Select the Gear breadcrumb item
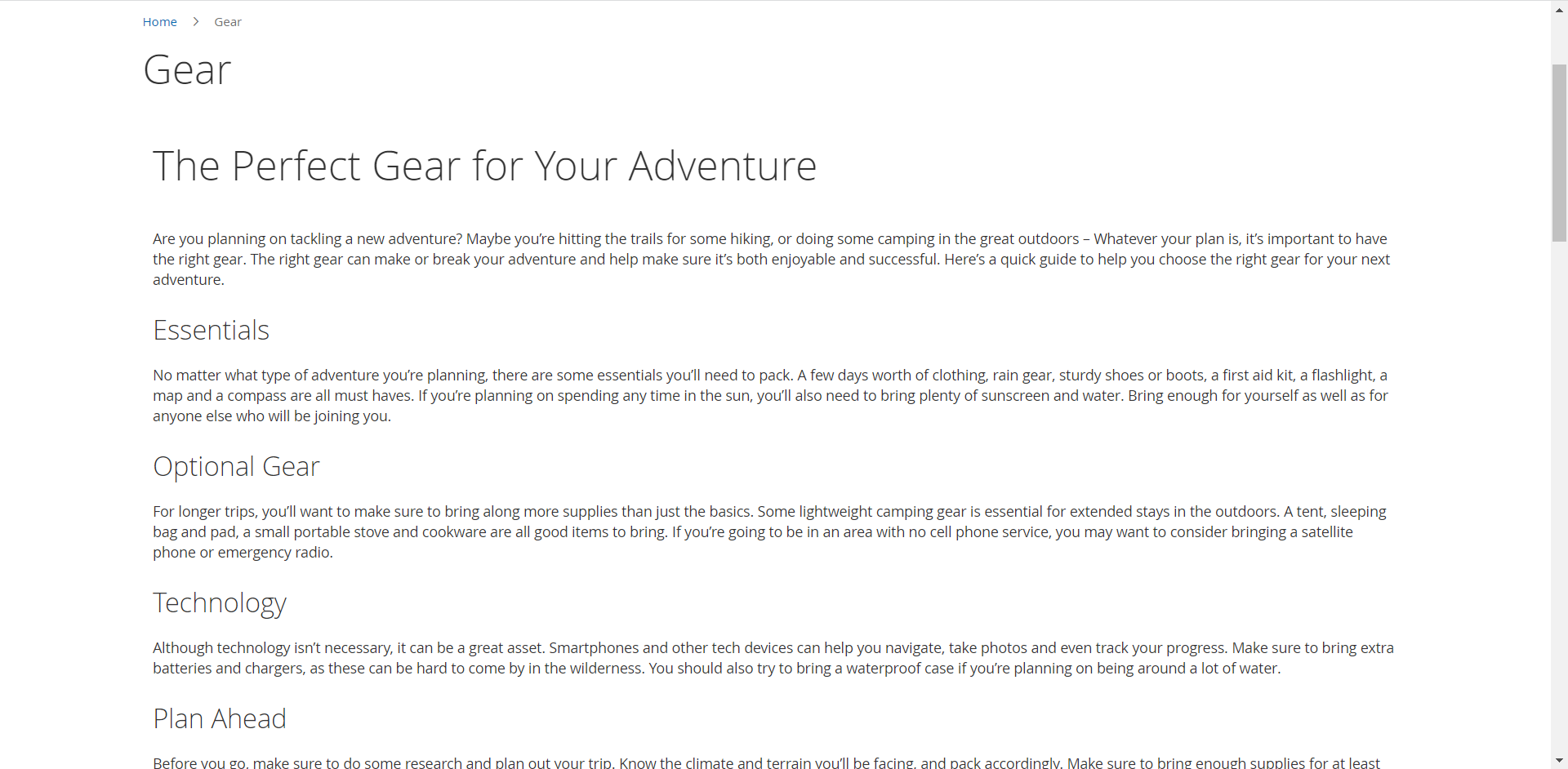The height and width of the screenshot is (769, 1568). [228, 22]
